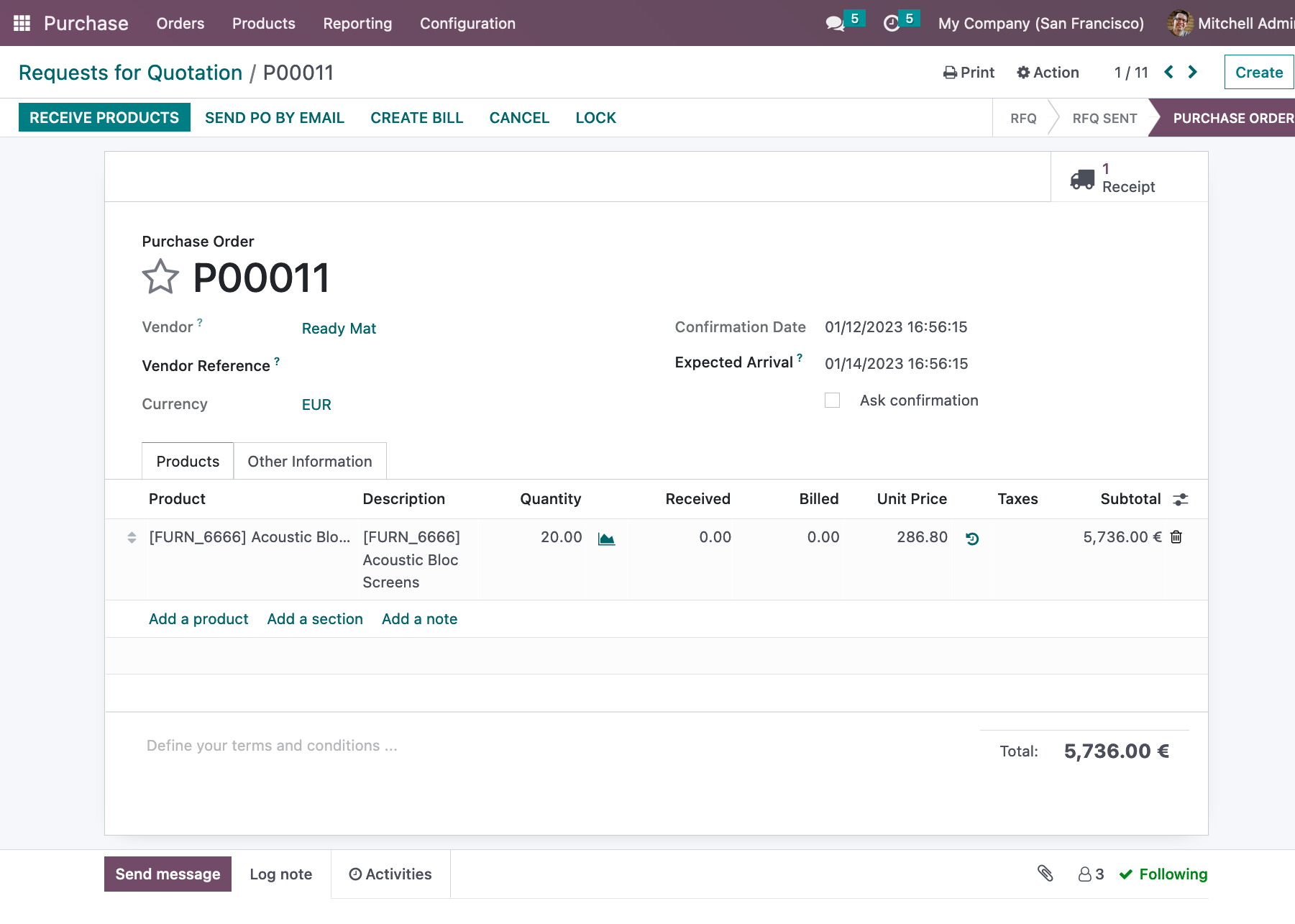This screenshot has height=924, width=1295.
Task: Mark P00011 as favorite with star
Action: (160, 277)
